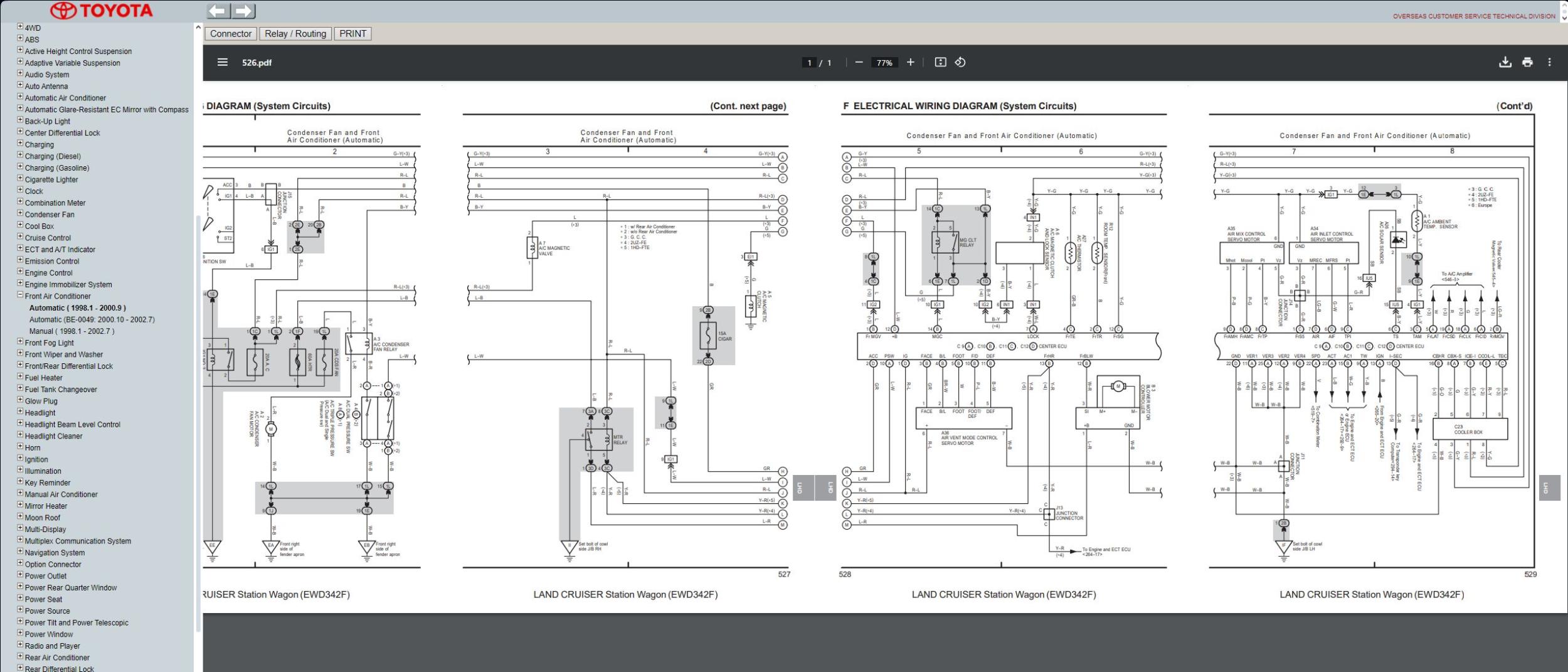Click the Toyota logo

point(101,11)
